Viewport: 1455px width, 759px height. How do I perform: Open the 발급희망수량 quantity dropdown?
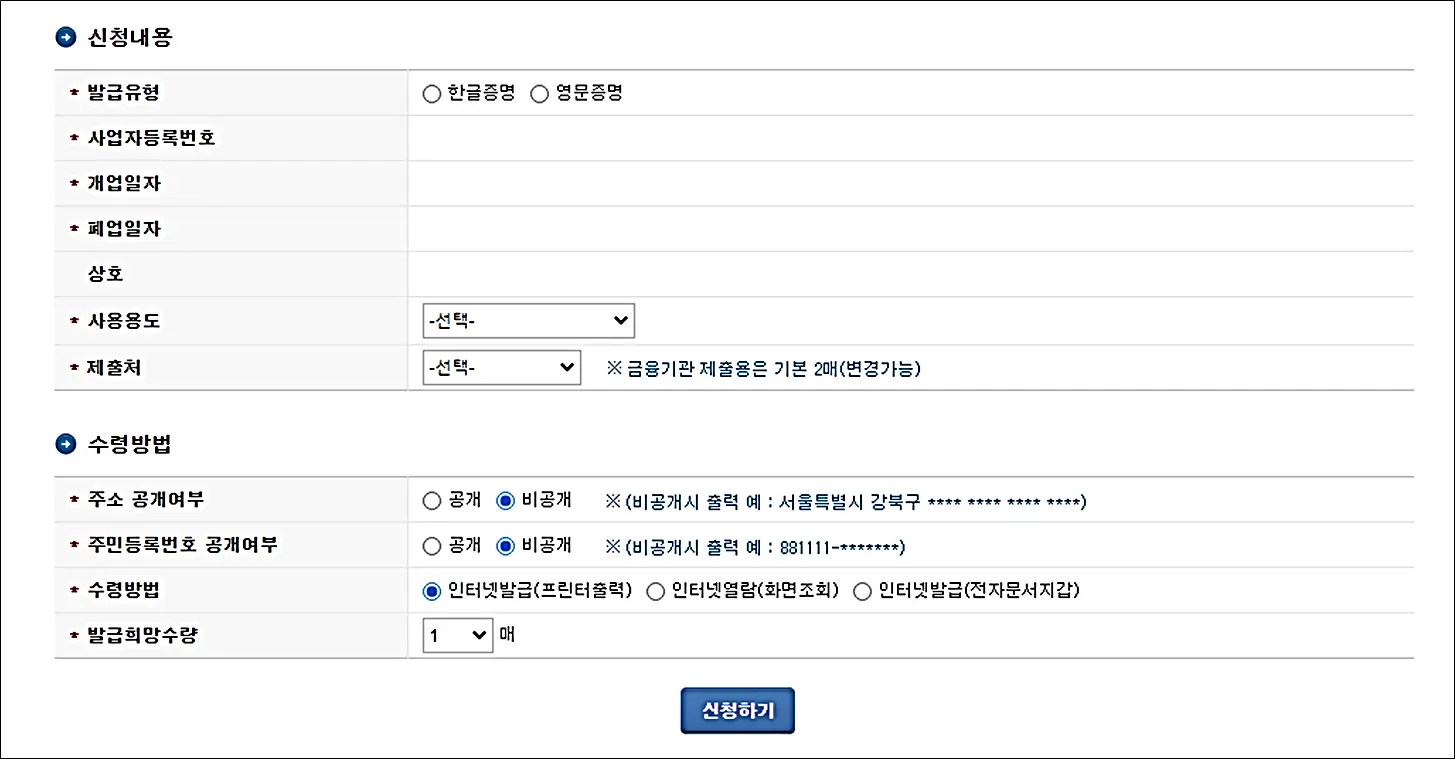(x=457, y=635)
